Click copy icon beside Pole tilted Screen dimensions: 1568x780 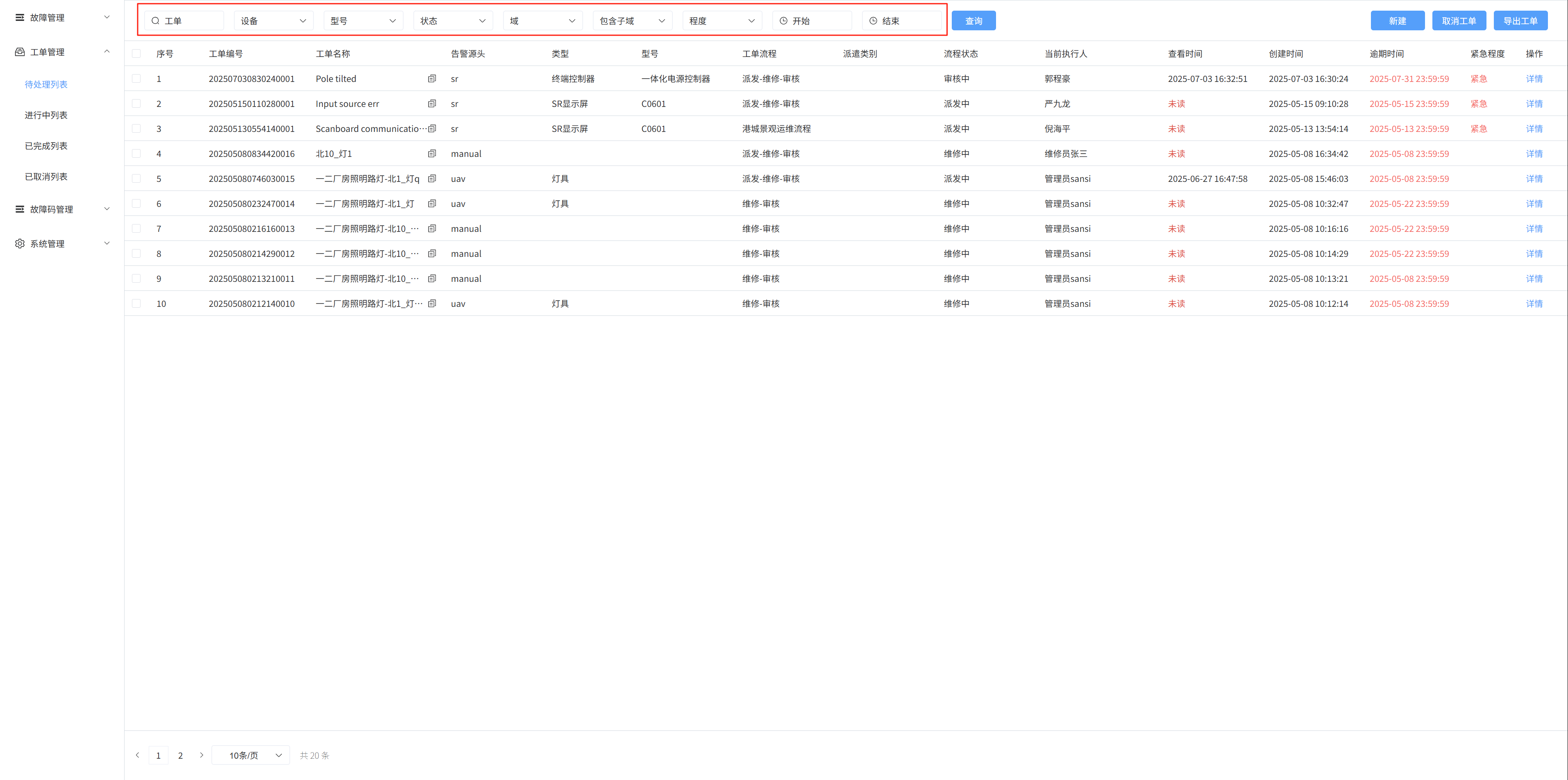[x=432, y=79]
